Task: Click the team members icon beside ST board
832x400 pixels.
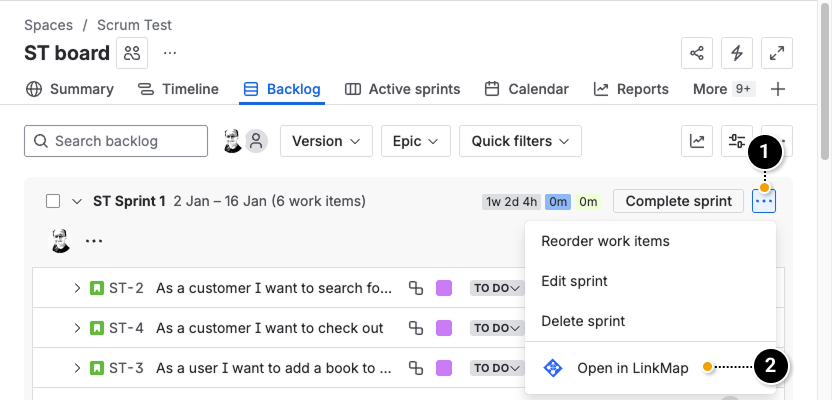Action: [132, 53]
